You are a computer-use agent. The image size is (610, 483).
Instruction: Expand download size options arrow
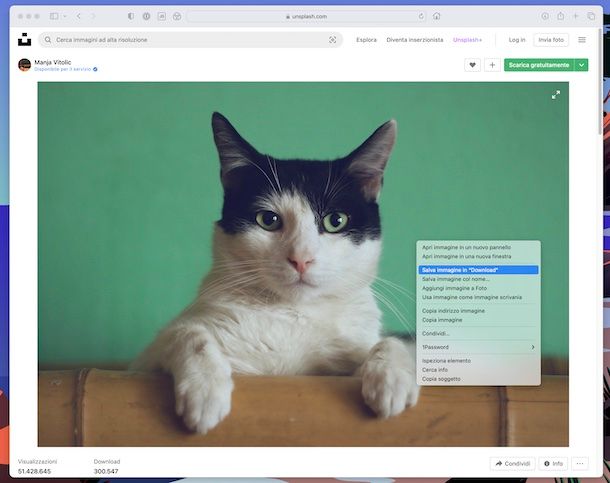pos(581,65)
